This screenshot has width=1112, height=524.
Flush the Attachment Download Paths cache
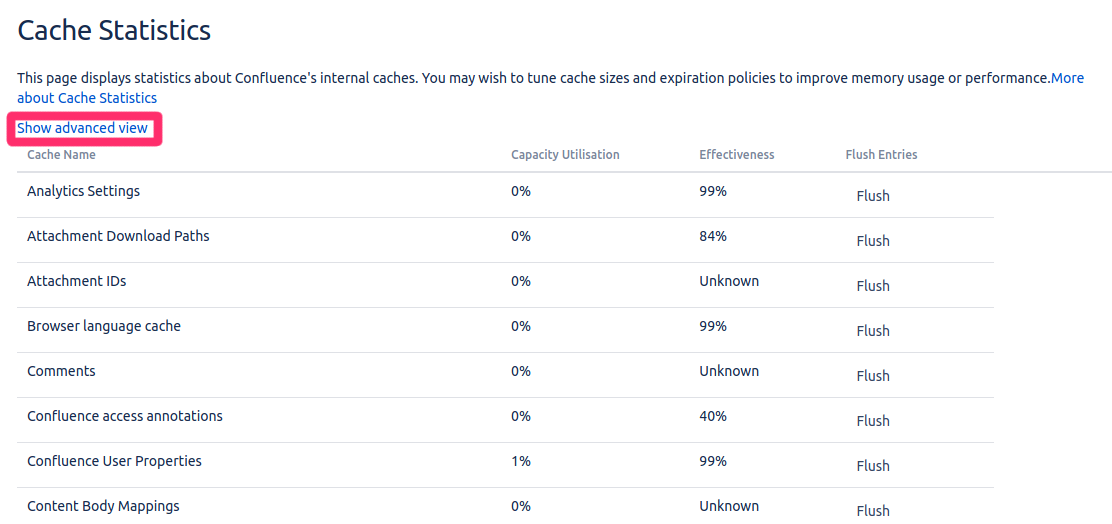(872, 241)
